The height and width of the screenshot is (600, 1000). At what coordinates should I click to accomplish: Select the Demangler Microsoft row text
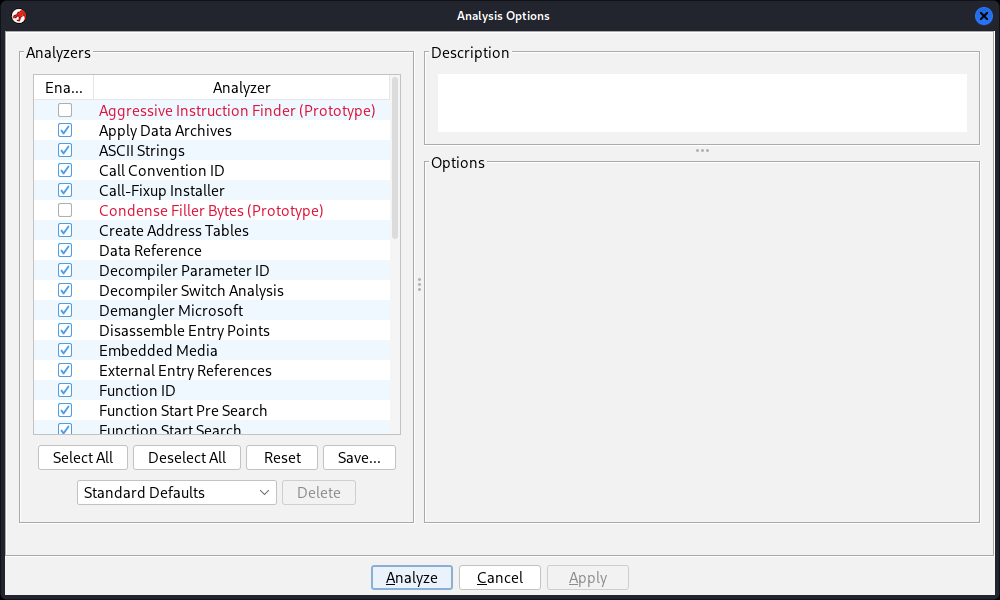pyautogui.click(x=171, y=311)
